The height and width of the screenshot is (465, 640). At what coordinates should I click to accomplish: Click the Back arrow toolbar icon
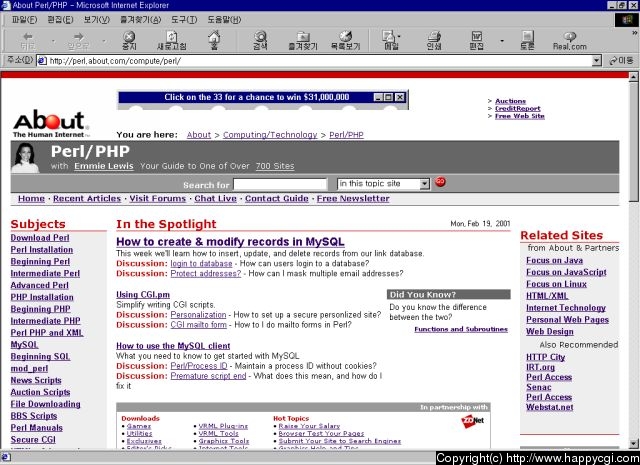28,37
